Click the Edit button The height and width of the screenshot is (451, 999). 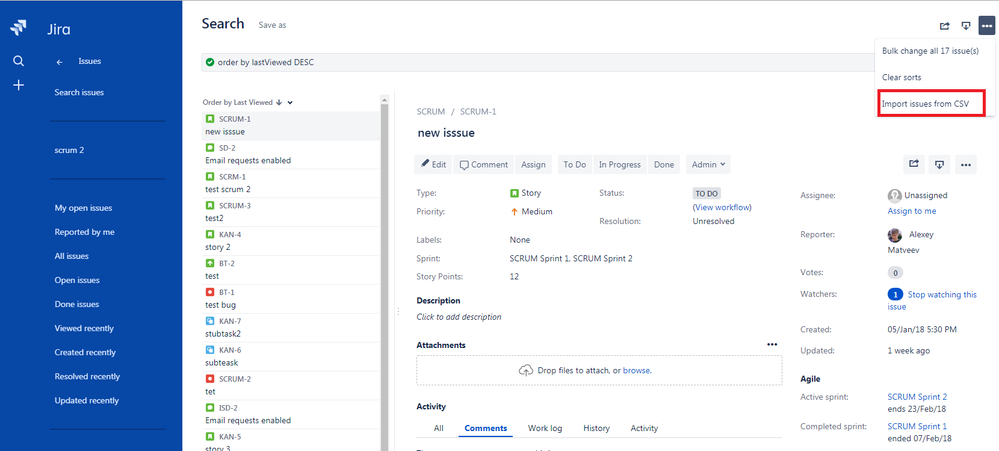433,164
